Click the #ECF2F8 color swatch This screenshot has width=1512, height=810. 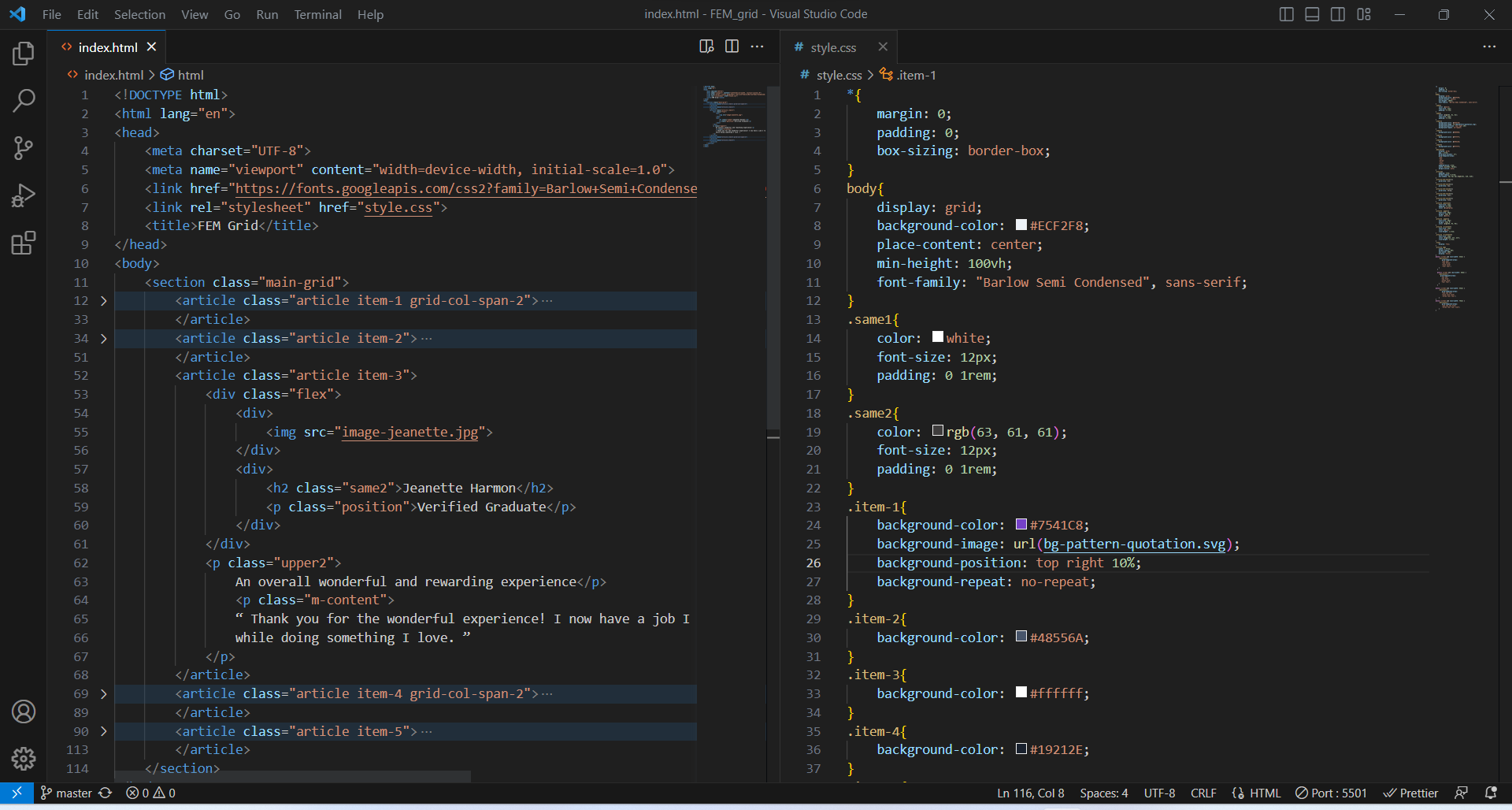pos(1021,225)
